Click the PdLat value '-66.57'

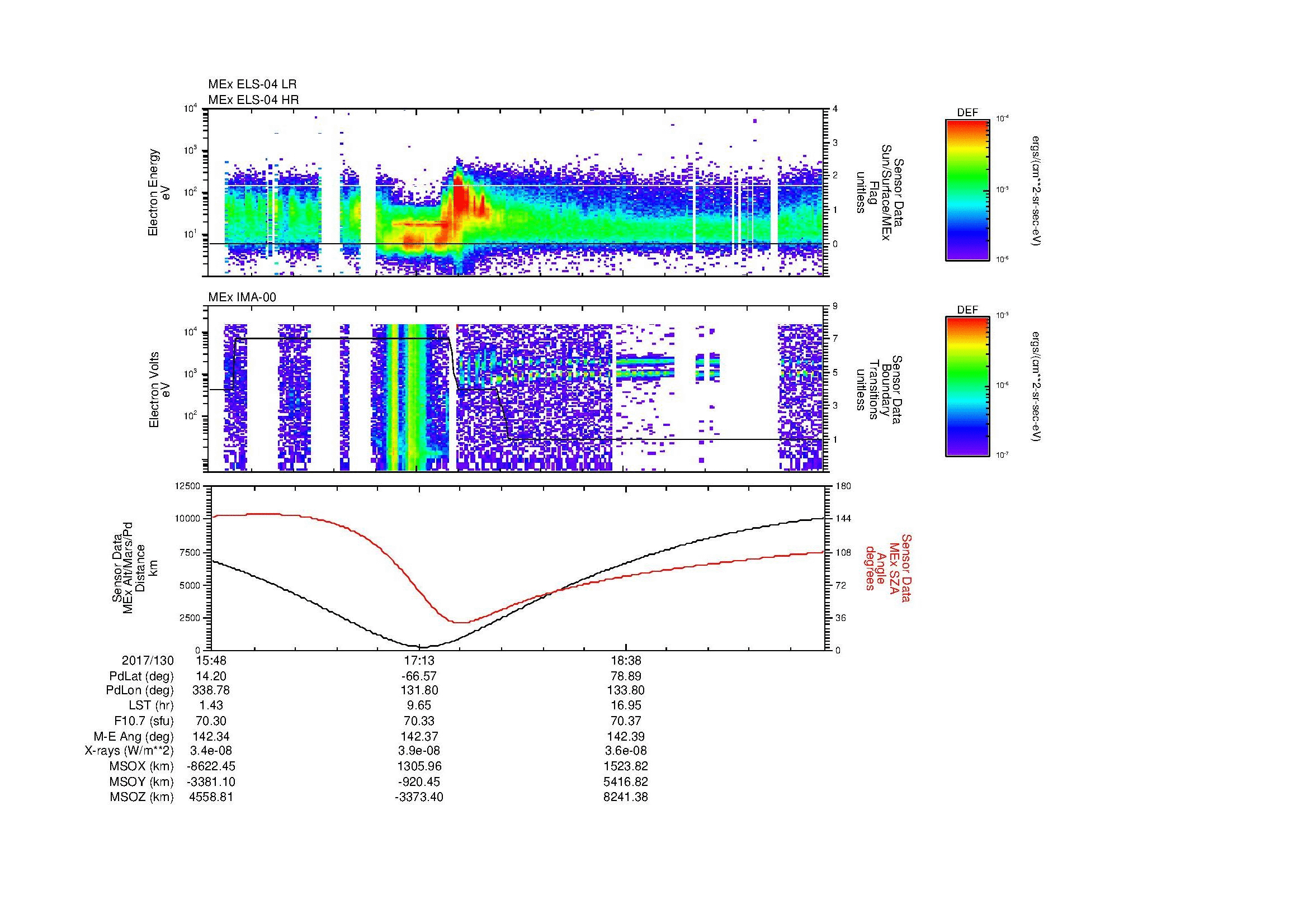click(x=419, y=676)
